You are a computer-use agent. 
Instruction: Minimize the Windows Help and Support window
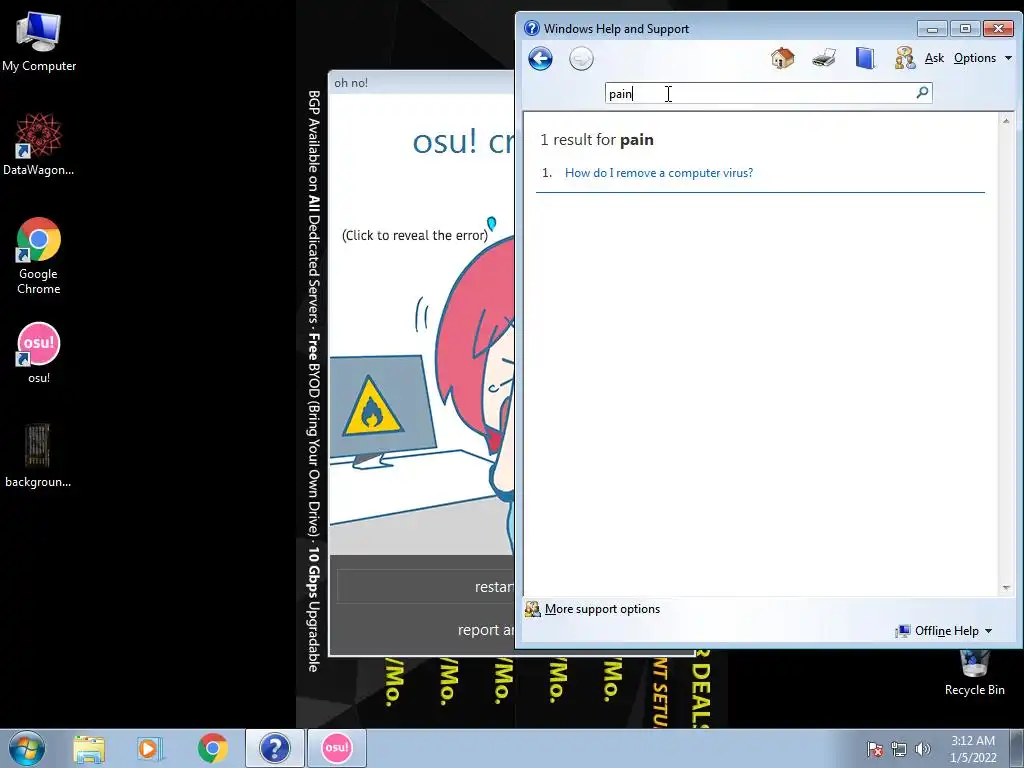click(932, 29)
